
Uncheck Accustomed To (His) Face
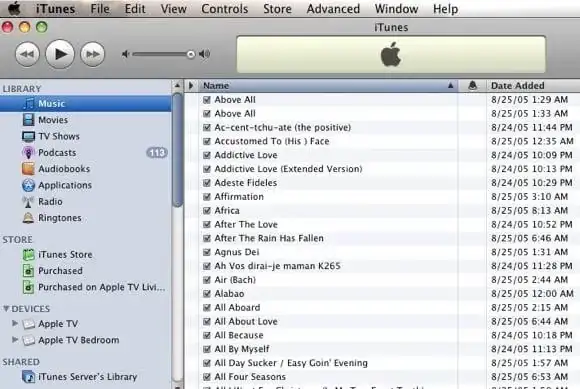click(x=207, y=141)
